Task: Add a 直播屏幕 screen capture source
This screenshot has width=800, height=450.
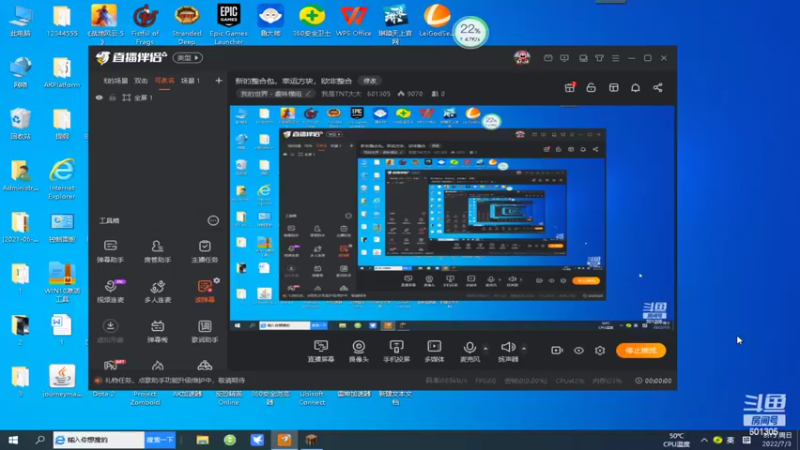Action: point(321,351)
